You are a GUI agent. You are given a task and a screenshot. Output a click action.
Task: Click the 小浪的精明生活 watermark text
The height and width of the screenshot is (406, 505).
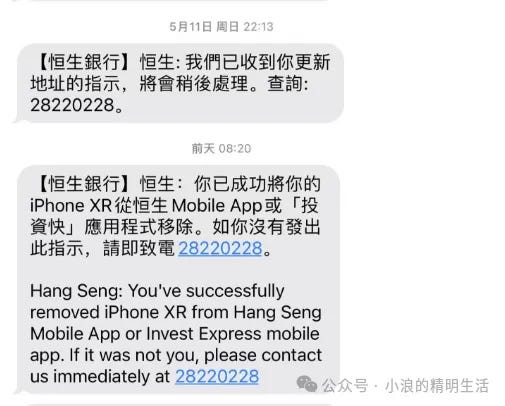pyautogui.click(x=437, y=386)
